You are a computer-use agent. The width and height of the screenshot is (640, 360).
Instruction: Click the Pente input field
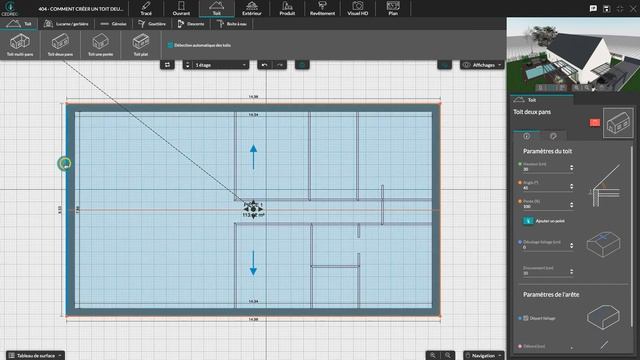545,207
